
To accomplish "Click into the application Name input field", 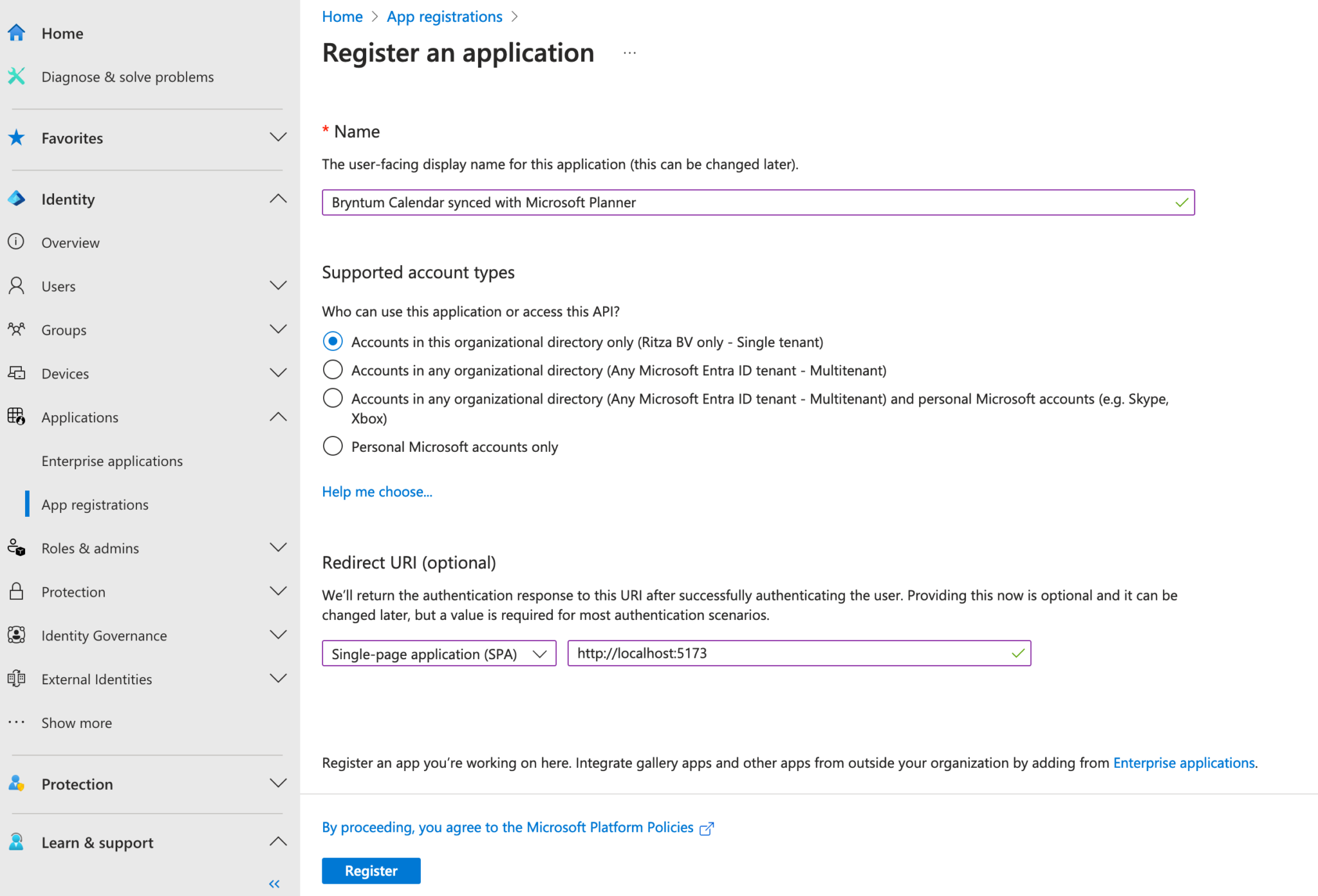I will (758, 202).
